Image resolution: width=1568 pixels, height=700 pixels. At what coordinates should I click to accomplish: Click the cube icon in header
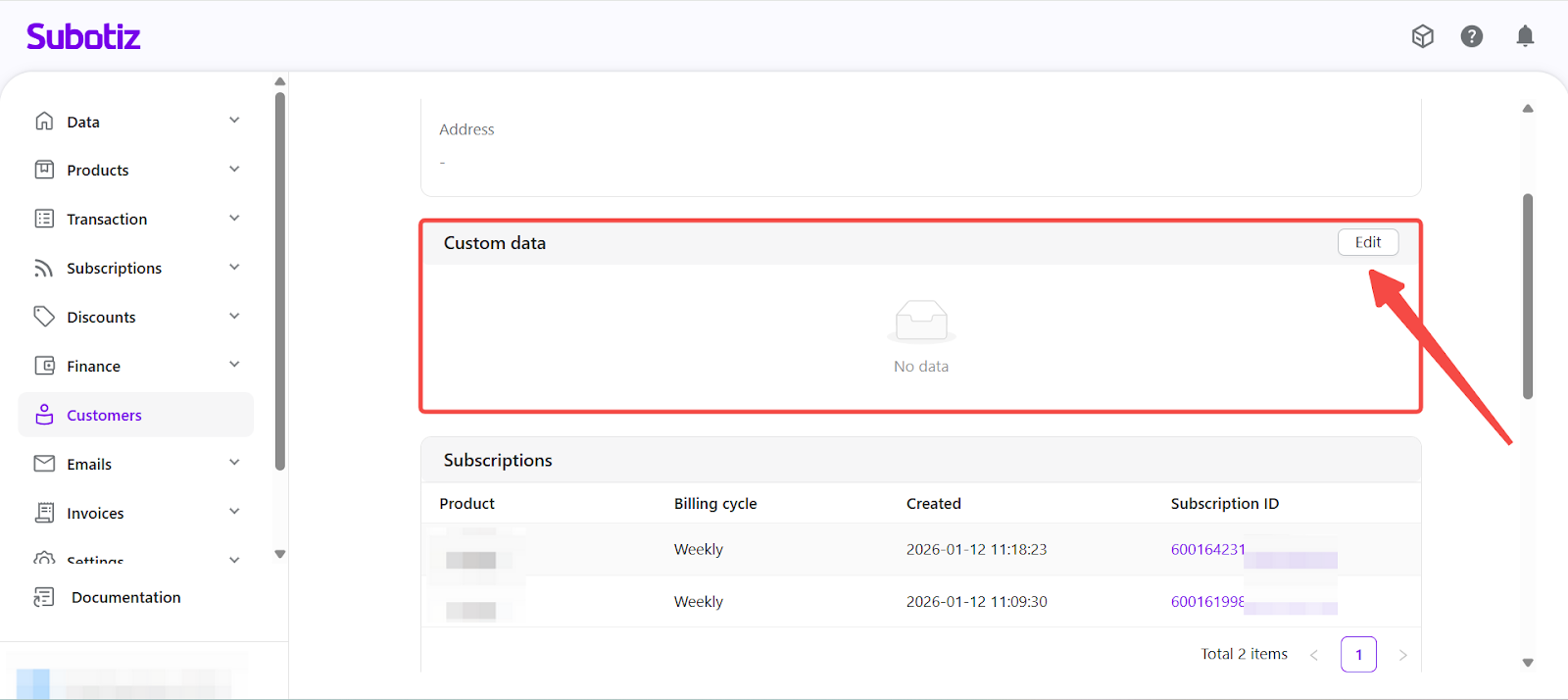[x=1422, y=36]
